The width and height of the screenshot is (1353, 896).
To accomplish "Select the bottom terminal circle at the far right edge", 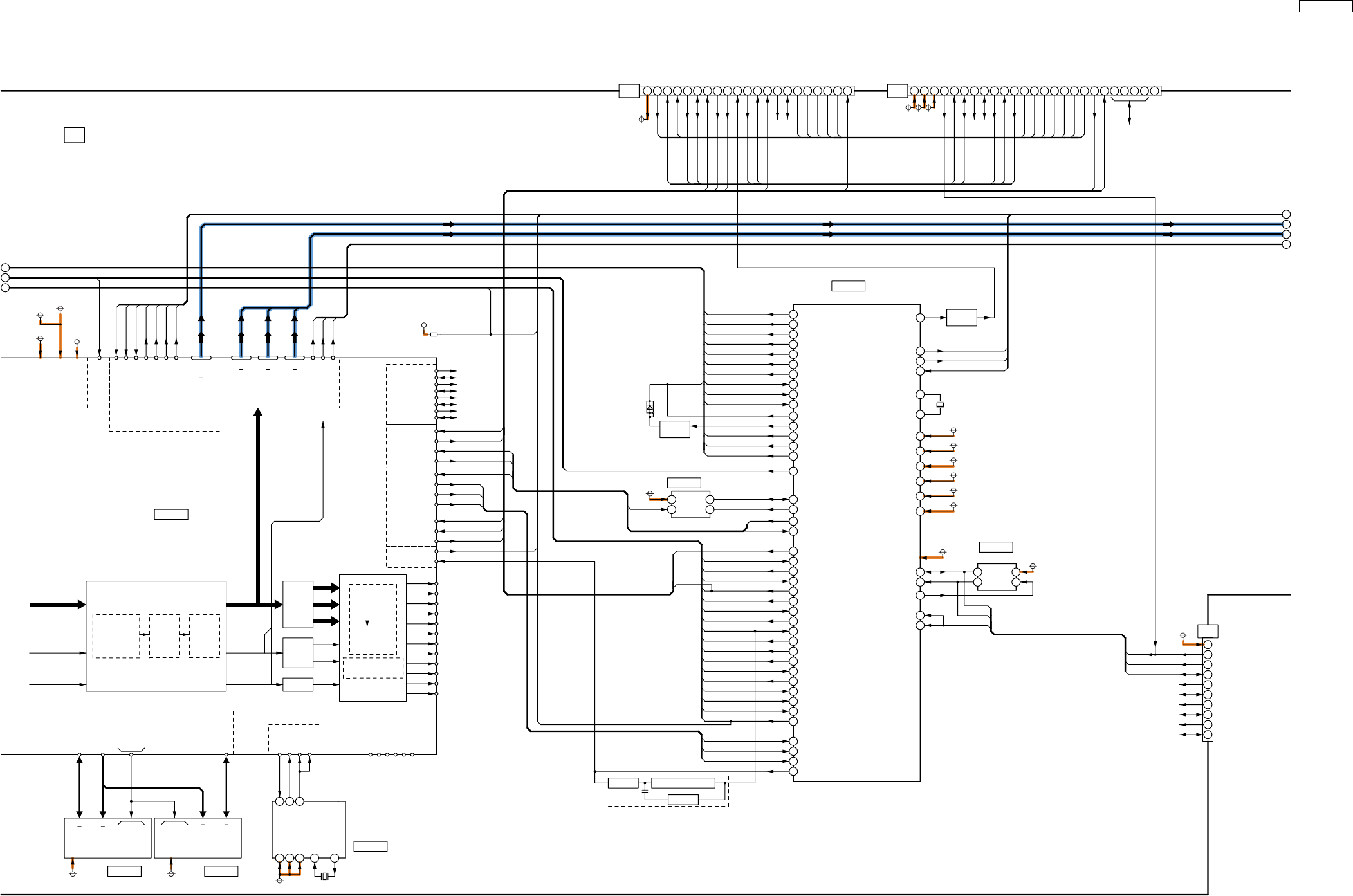I will pos(1286,244).
